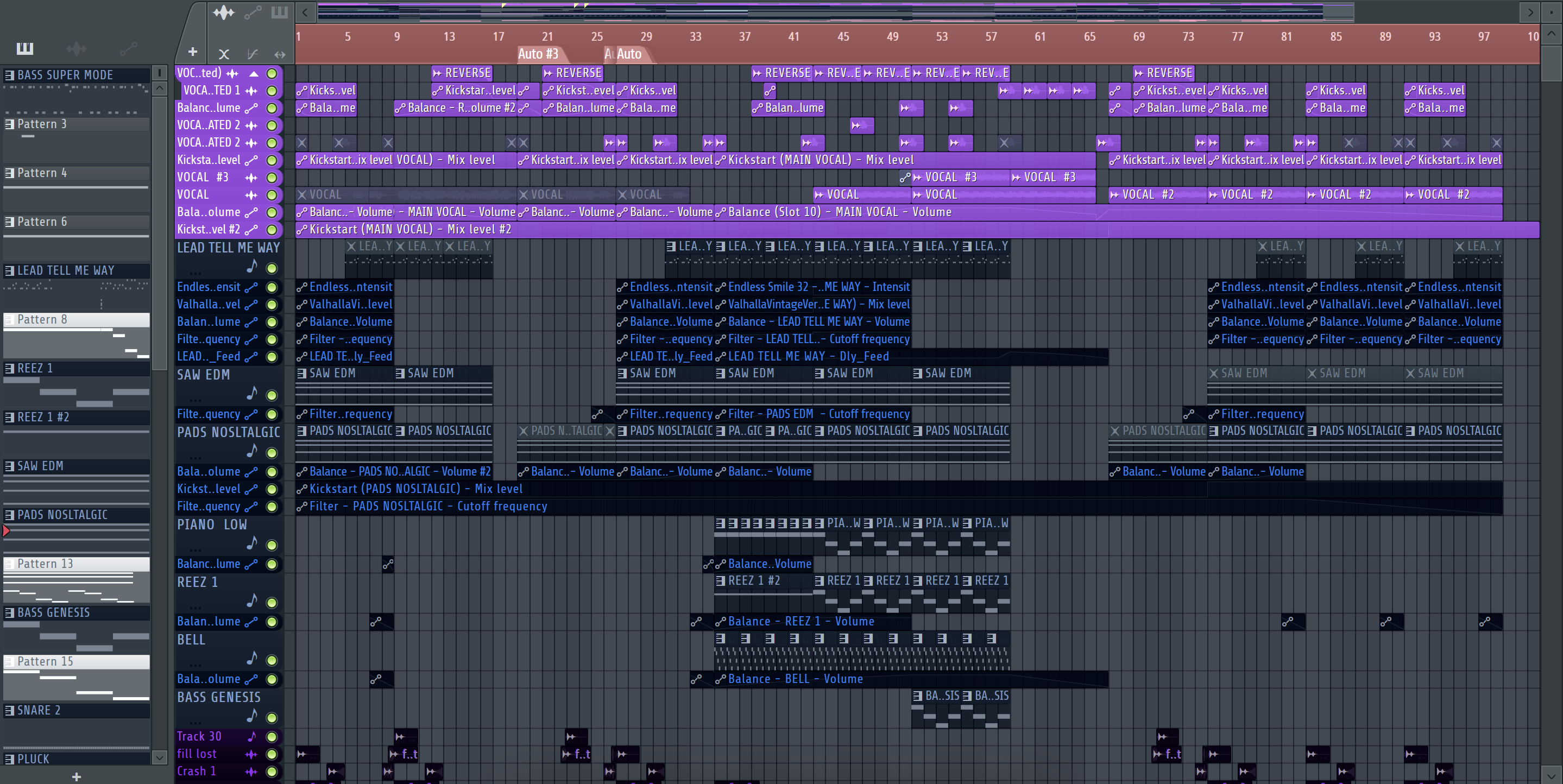The width and height of the screenshot is (1563, 784).
Task: Click the plus icon to add a track
Action: (192, 52)
